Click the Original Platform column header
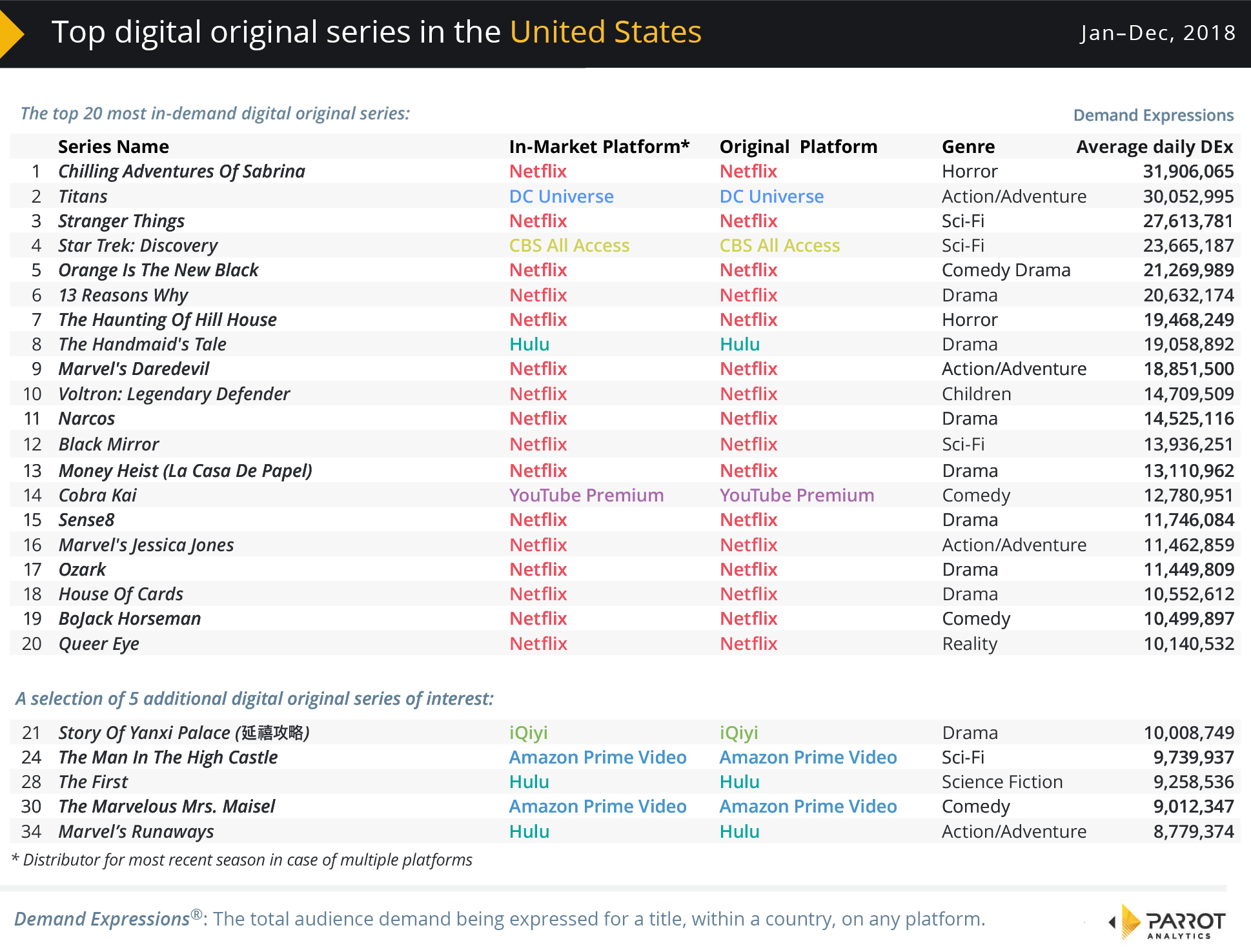The height and width of the screenshot is (952, 1251). pos(798,147)
